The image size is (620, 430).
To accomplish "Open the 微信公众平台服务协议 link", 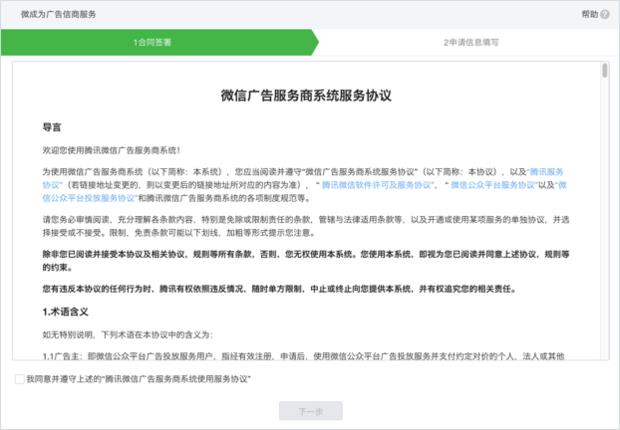I will point(493,185).
